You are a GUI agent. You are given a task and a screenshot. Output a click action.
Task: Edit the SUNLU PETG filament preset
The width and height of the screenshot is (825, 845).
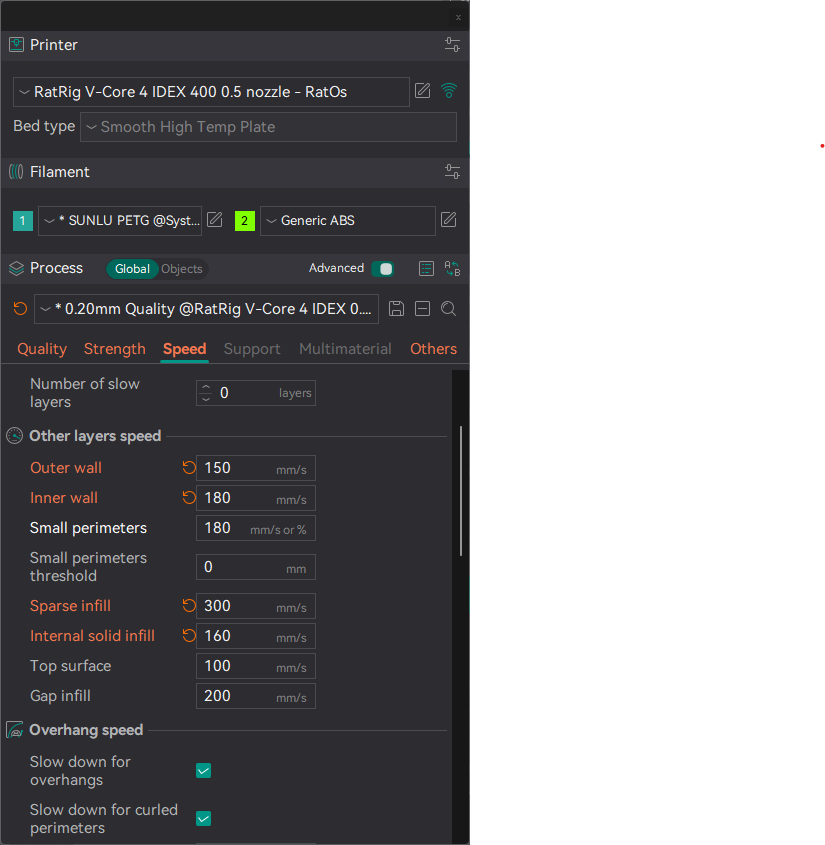point(214,220)
